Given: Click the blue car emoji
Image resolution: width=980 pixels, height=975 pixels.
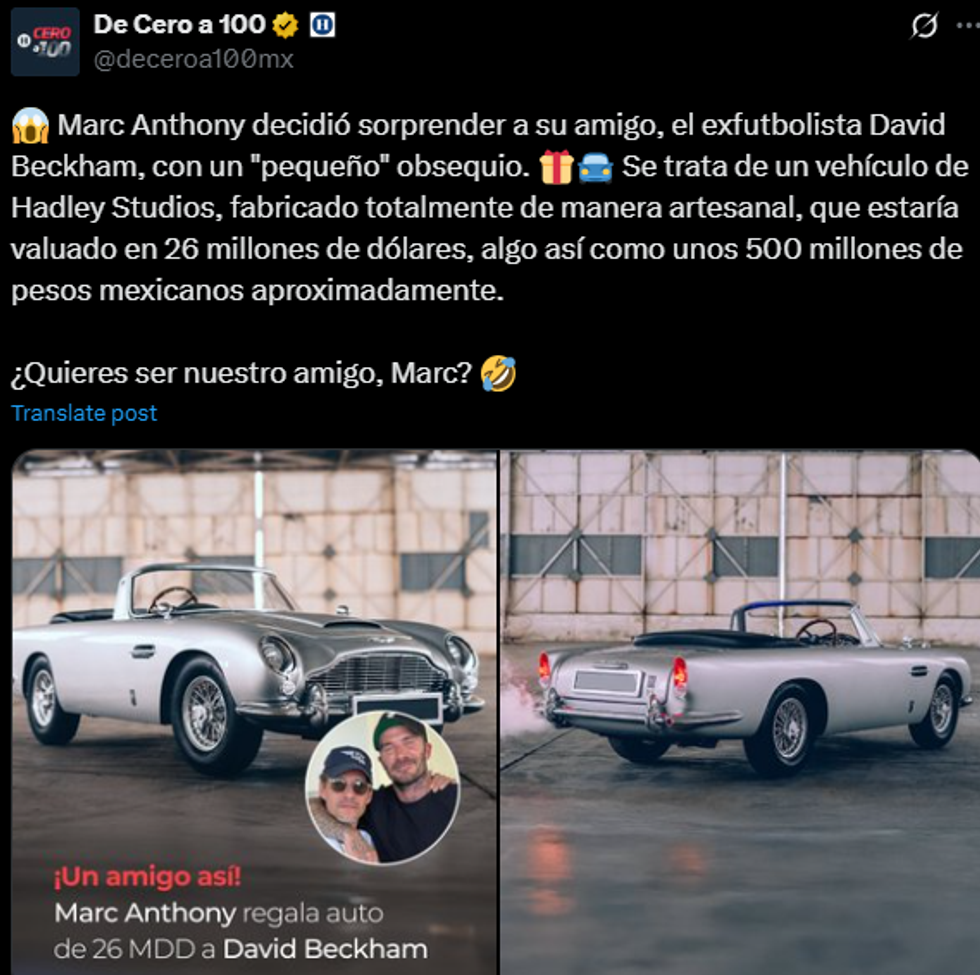Looking at the screenshot, I should 595,168.
